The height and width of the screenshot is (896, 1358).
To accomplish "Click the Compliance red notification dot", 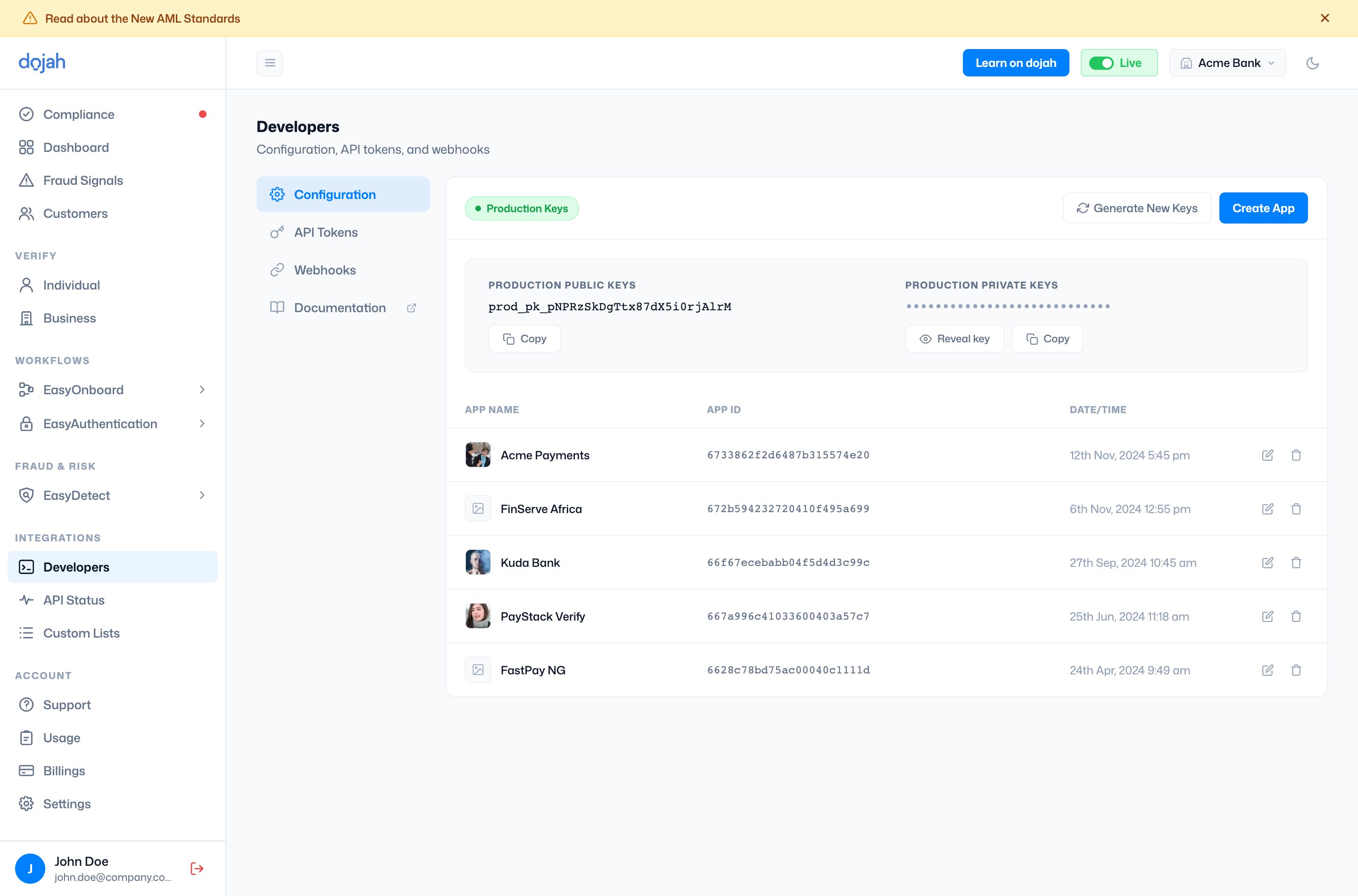I will click(203, 114).
